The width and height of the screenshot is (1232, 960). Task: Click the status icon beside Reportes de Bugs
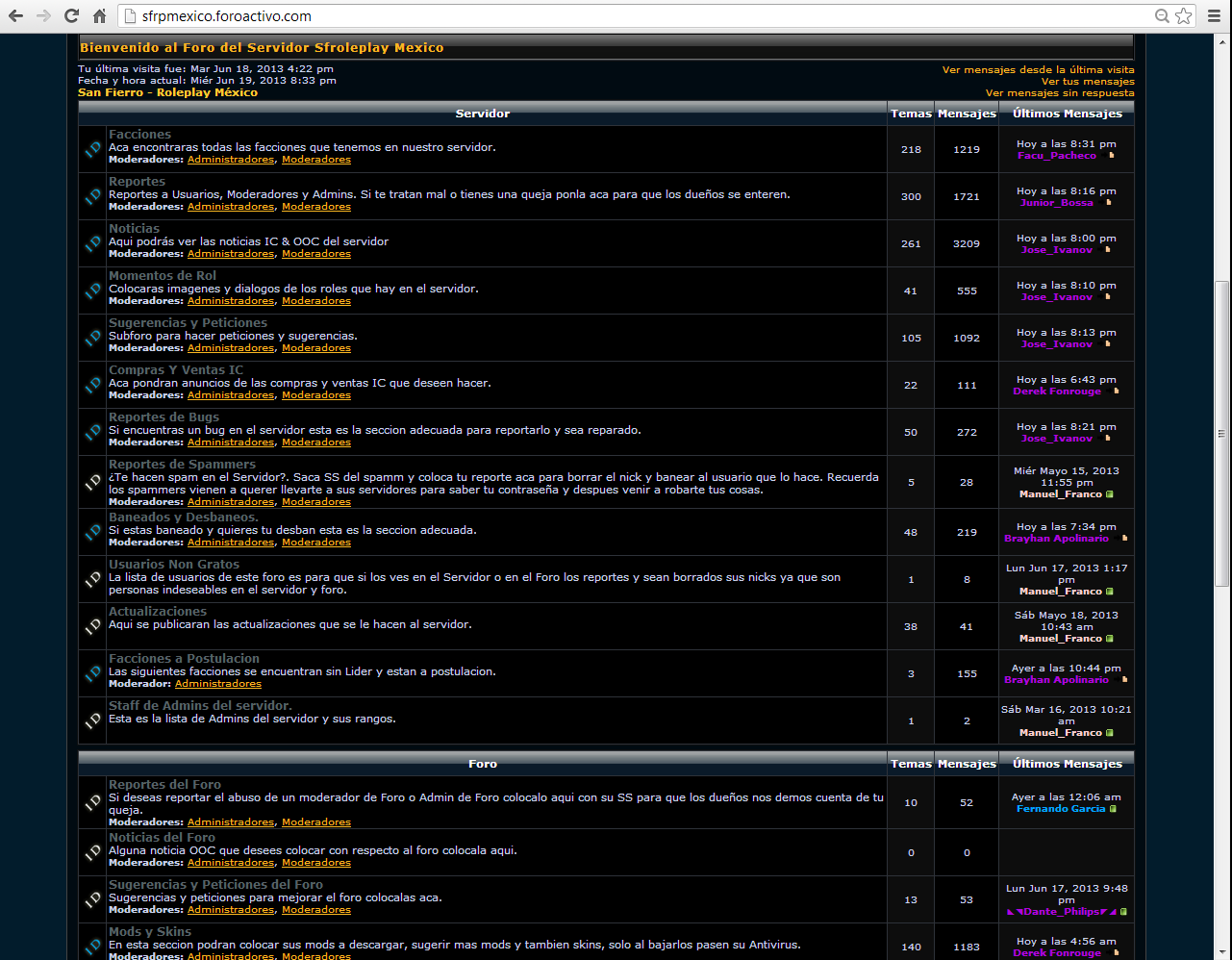[x=92, y=432]
